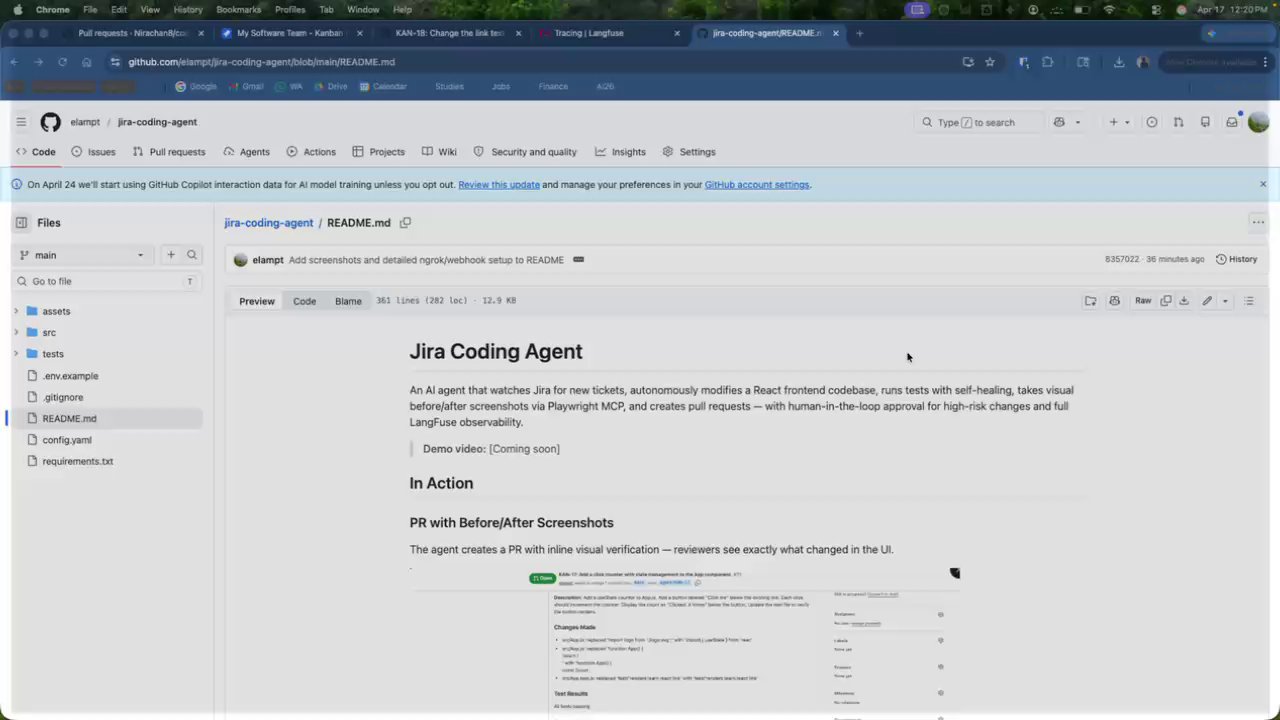Switch to the Code view
Screen dimensions: 1280x720
pos(304,301)
